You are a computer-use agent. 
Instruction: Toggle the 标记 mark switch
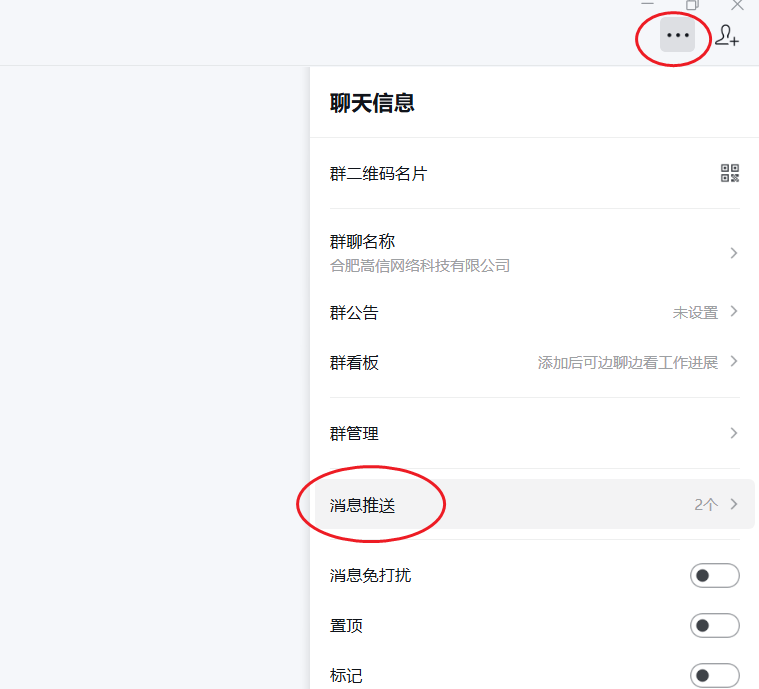714,675
